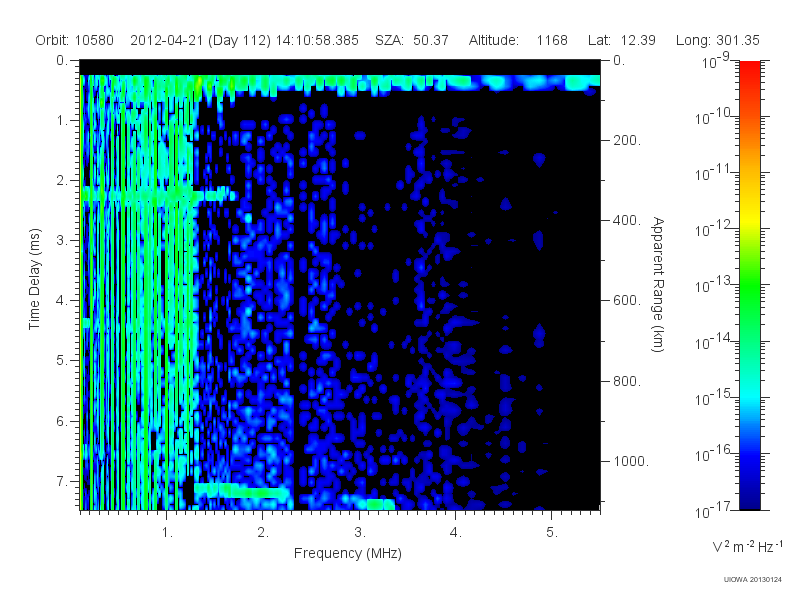Click the 400. tick on Apparent Range axis
The width and height of the screenshot is (800, 600).
[627, 220]
